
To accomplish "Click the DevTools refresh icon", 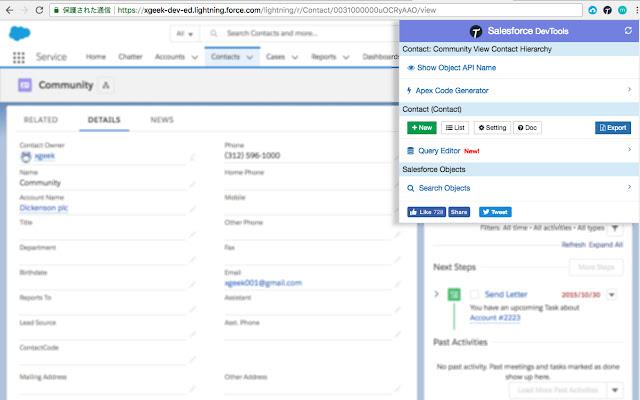I will pos(627,32).
